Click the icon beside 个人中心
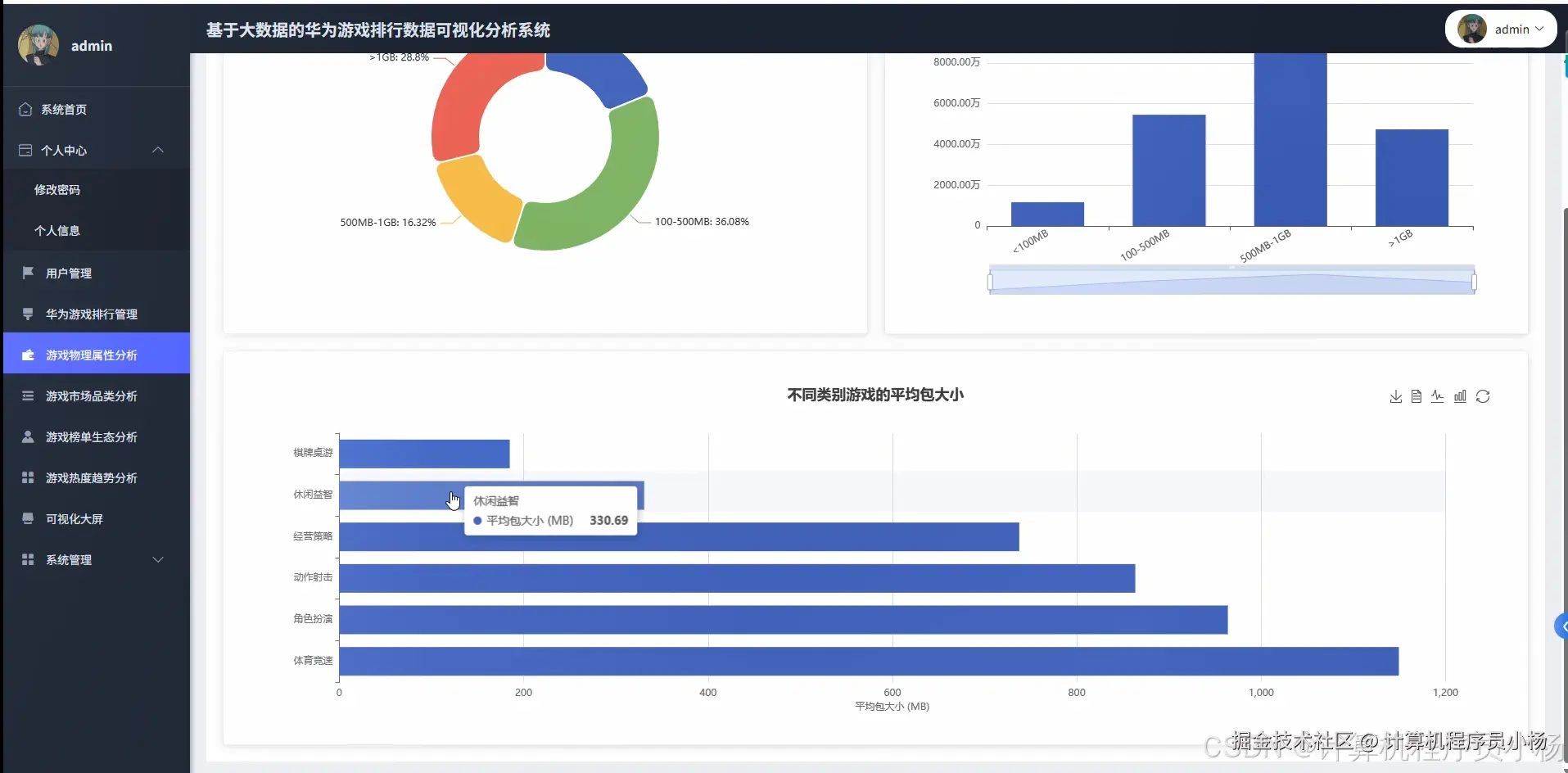The width and height of the screenshot is (1568, 773). pyautogui.click(x=25, y=150)
